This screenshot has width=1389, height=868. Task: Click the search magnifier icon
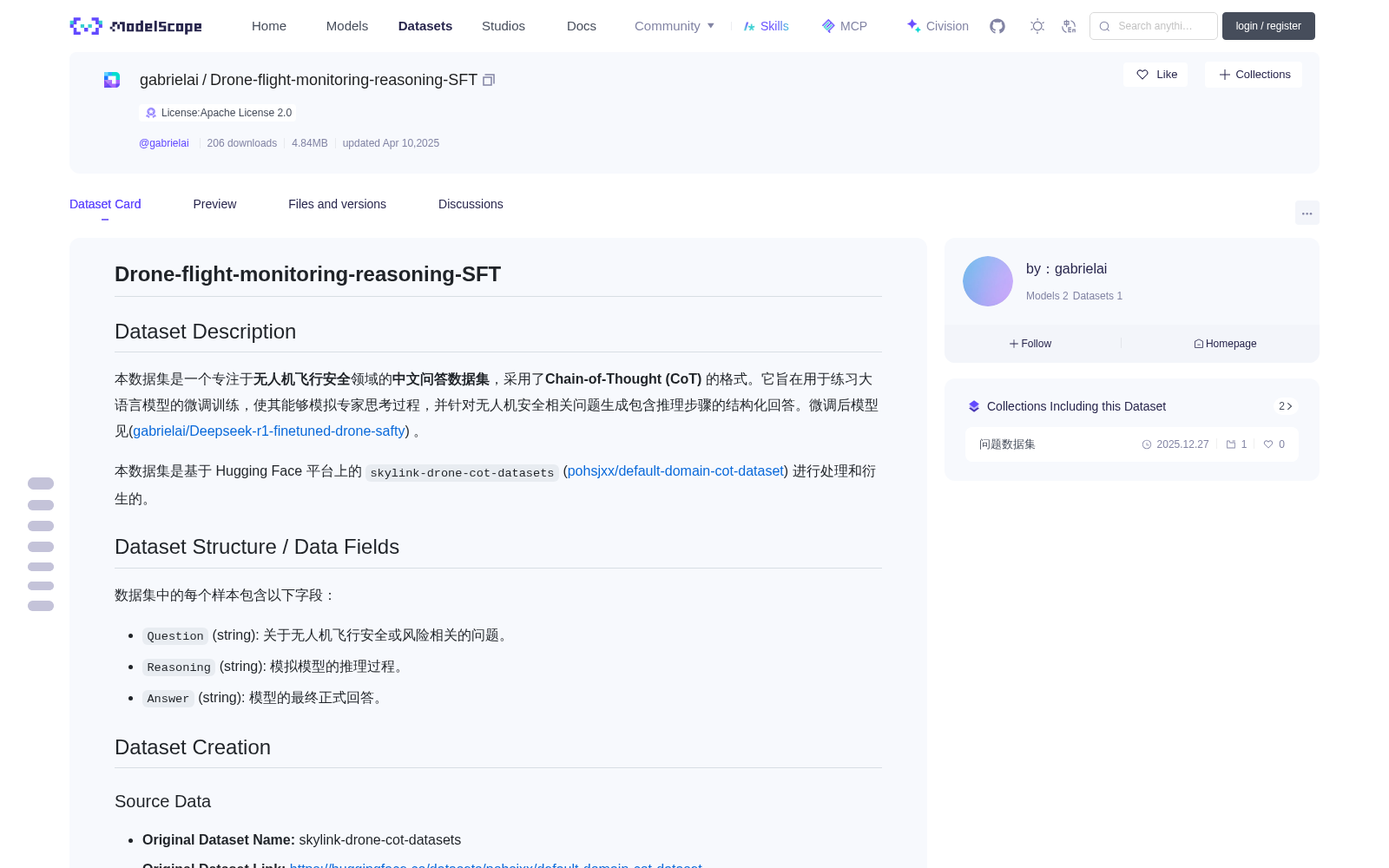(x=1105, y=26)
